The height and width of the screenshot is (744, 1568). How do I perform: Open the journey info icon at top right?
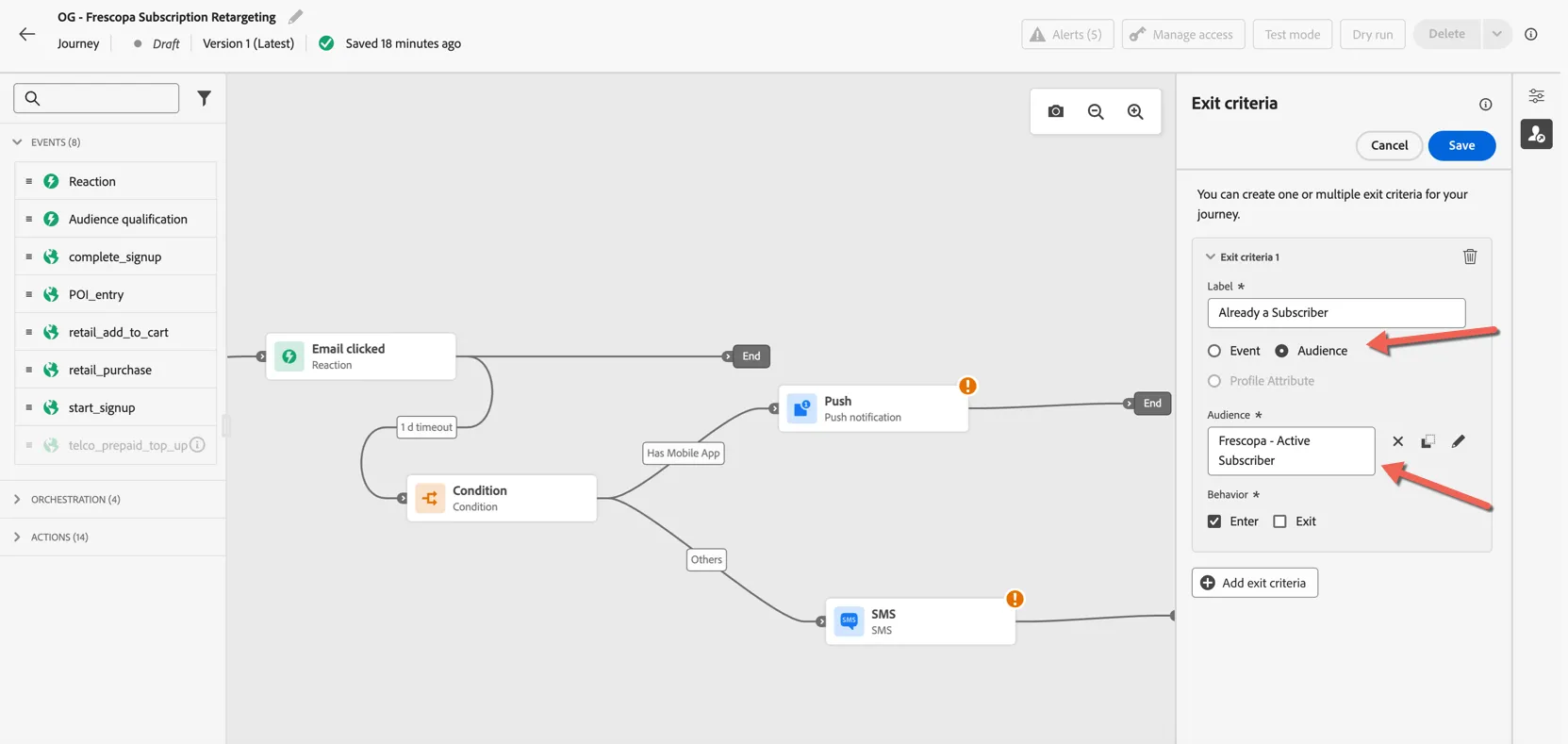point(1531,34)
